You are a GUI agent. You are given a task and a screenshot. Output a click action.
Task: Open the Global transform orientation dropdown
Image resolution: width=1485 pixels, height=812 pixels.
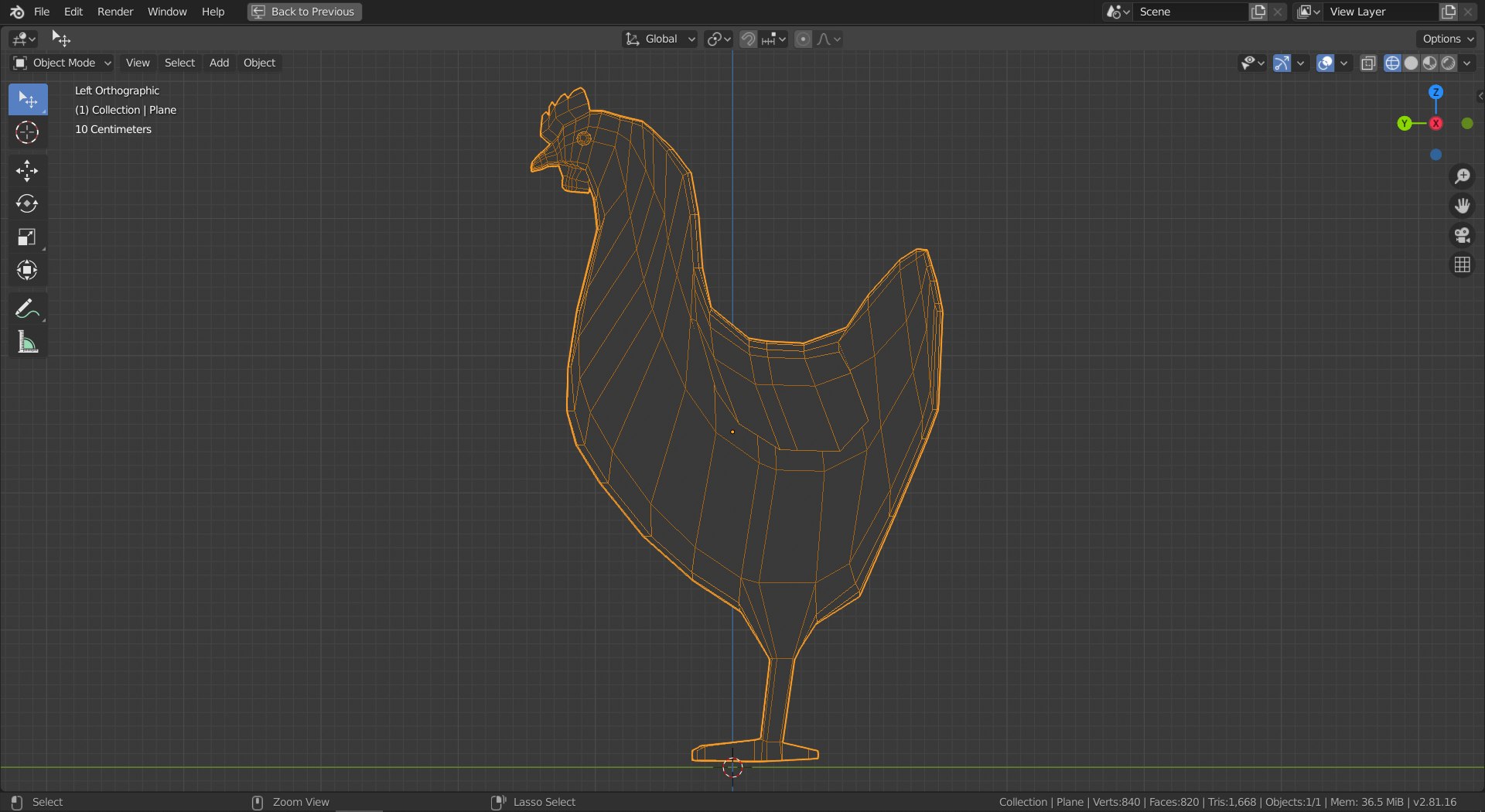[x=661, y=39]
